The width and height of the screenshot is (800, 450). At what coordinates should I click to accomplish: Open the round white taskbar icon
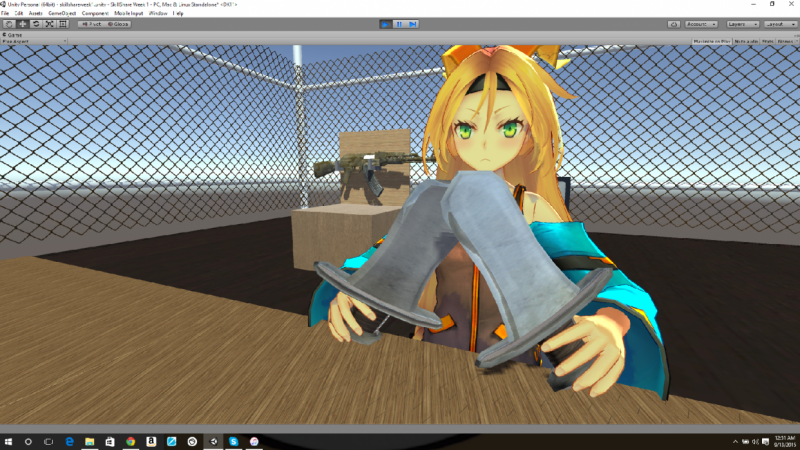pyautogui.click(x=192, y=442)
